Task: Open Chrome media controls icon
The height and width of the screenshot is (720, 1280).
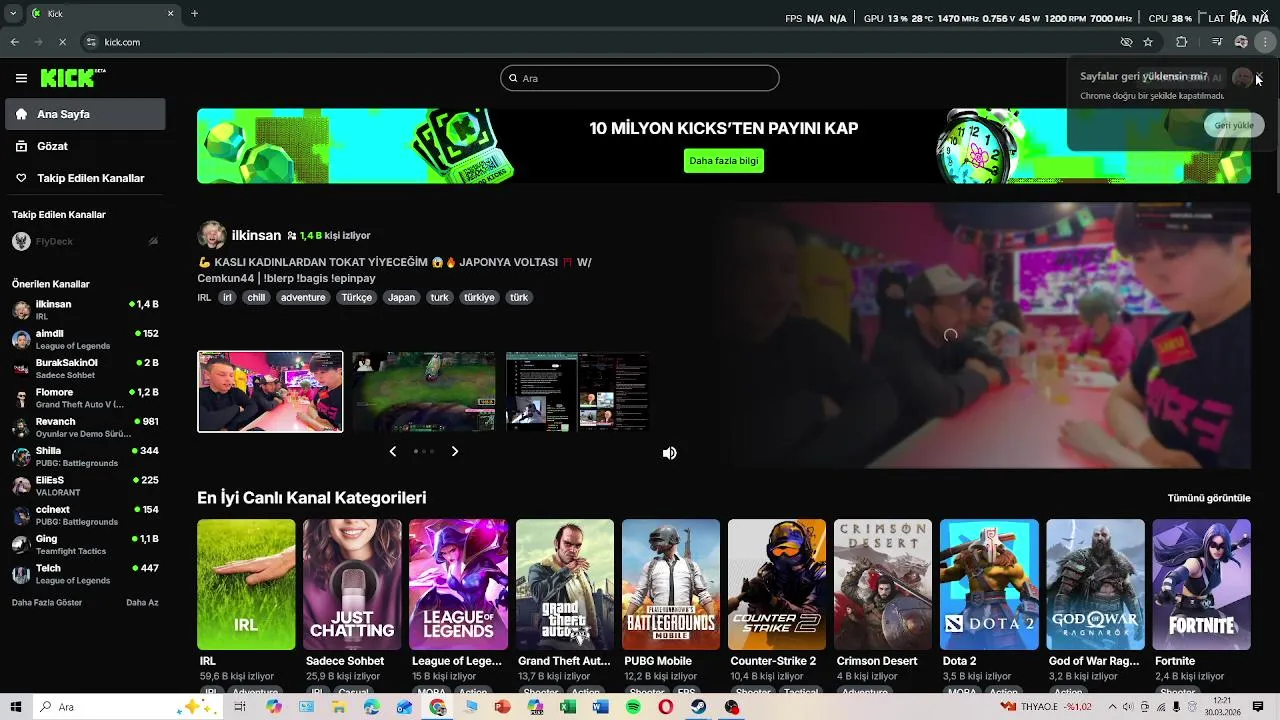Action: click(x=1217, y=42)
